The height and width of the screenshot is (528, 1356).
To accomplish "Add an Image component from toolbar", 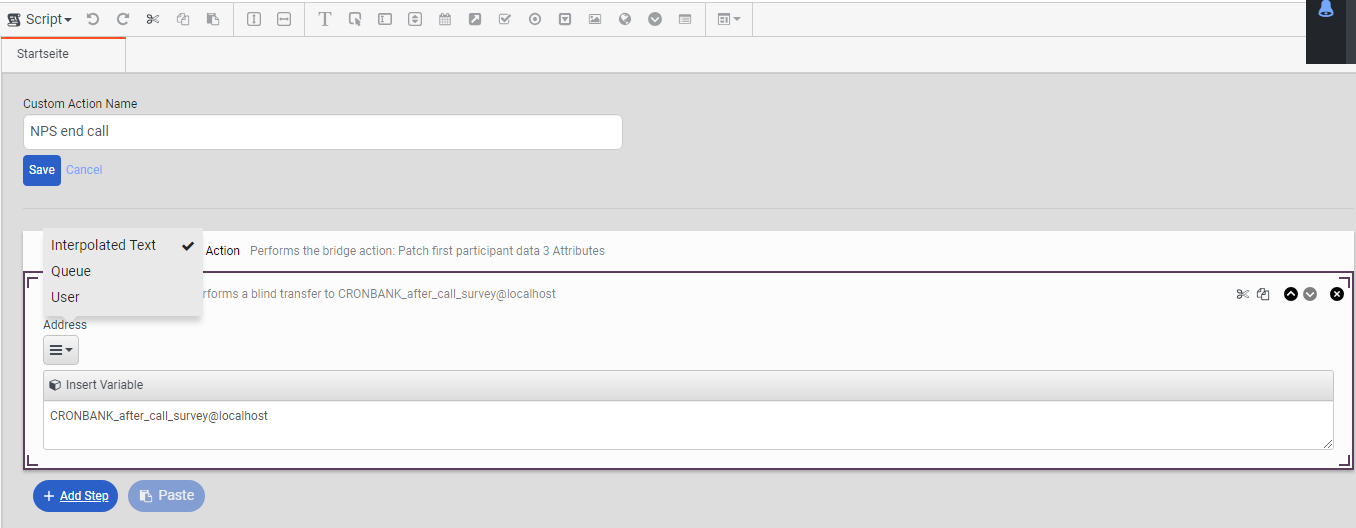I will pyautogui.click(x=595, y=19).
